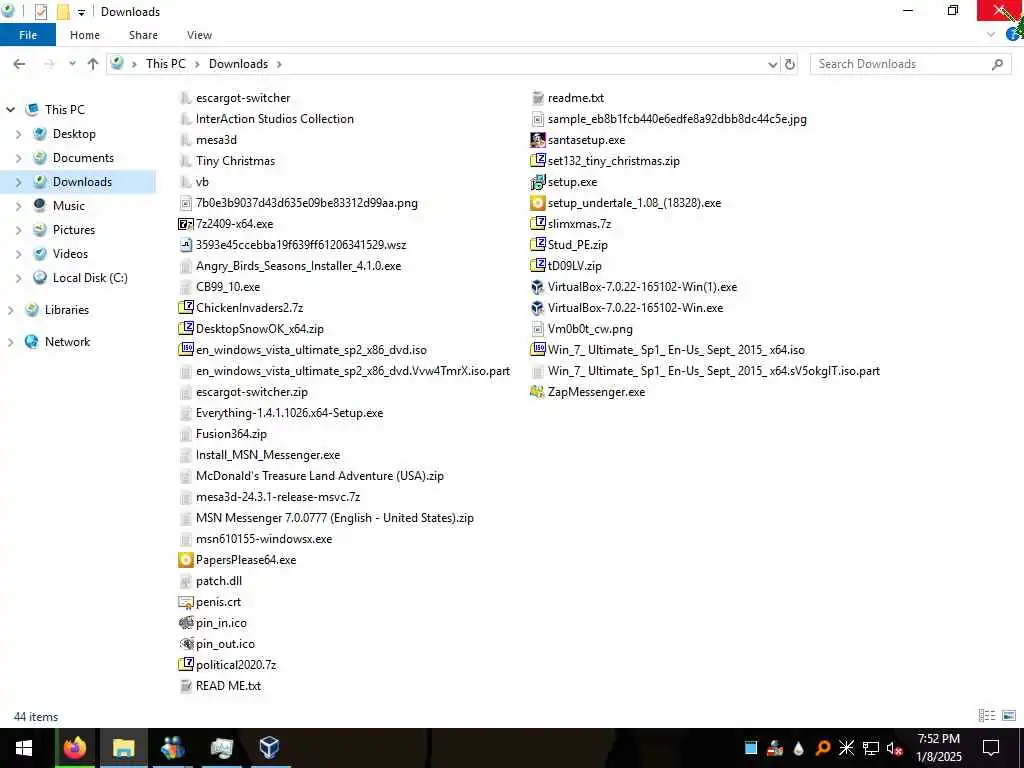Select This PC in address bar
This screenshot has width=1024, height=768.
pyautogui.click(x=165, y=64)
